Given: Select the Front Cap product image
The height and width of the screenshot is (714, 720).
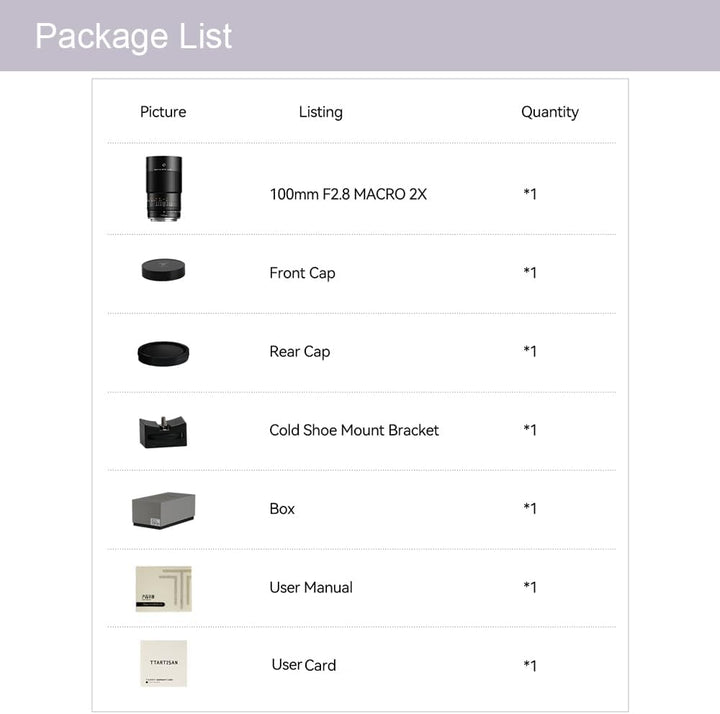Looking at the screenshot, I should (x=163, y=270).
